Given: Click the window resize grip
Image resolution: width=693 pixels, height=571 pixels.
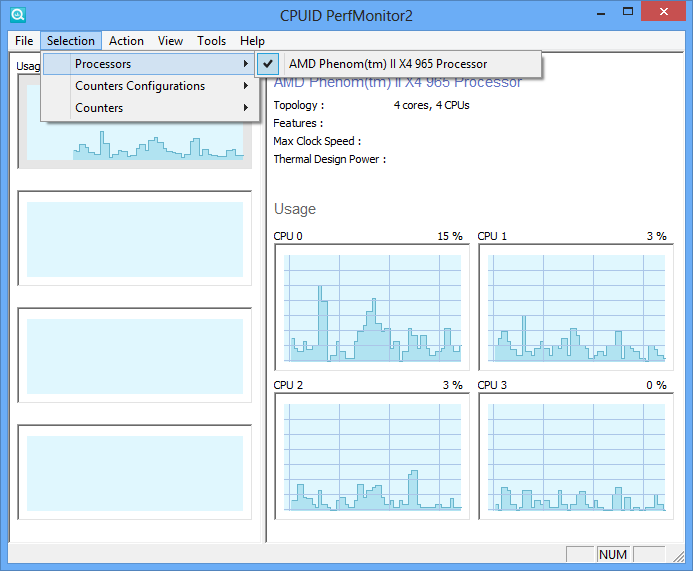Looking at the screenshot, I should 679,556.
